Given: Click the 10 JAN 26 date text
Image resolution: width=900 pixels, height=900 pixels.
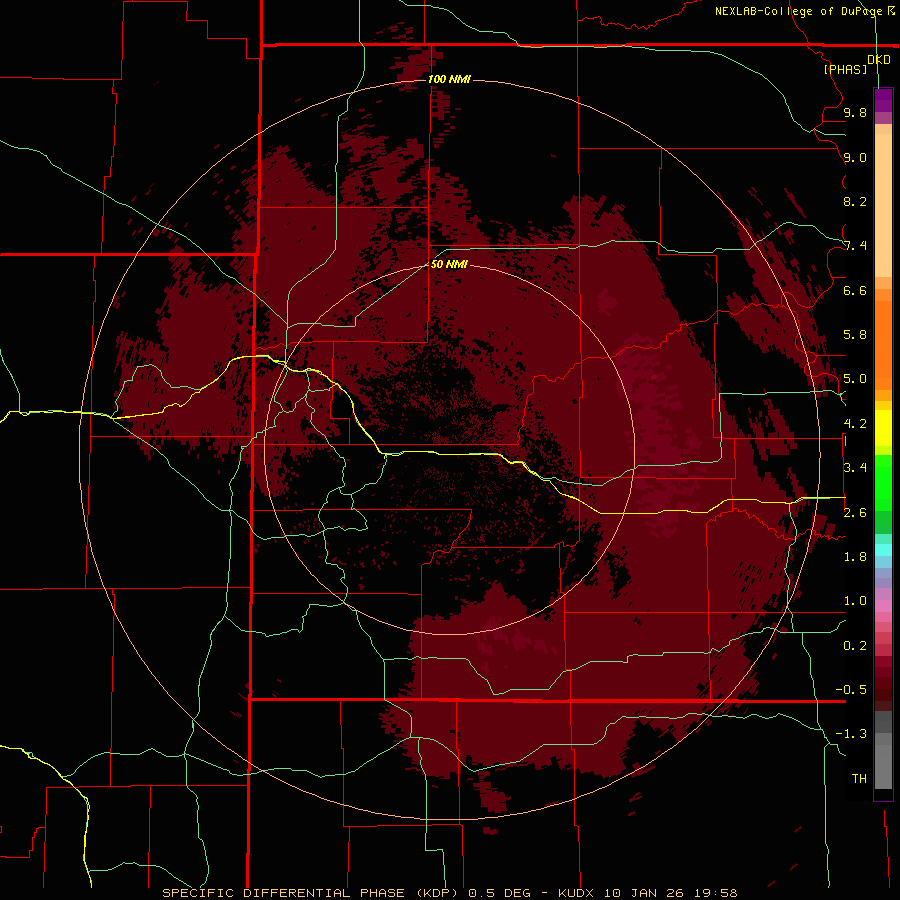Looking at the screenshot, I should (x=644, y=893).
